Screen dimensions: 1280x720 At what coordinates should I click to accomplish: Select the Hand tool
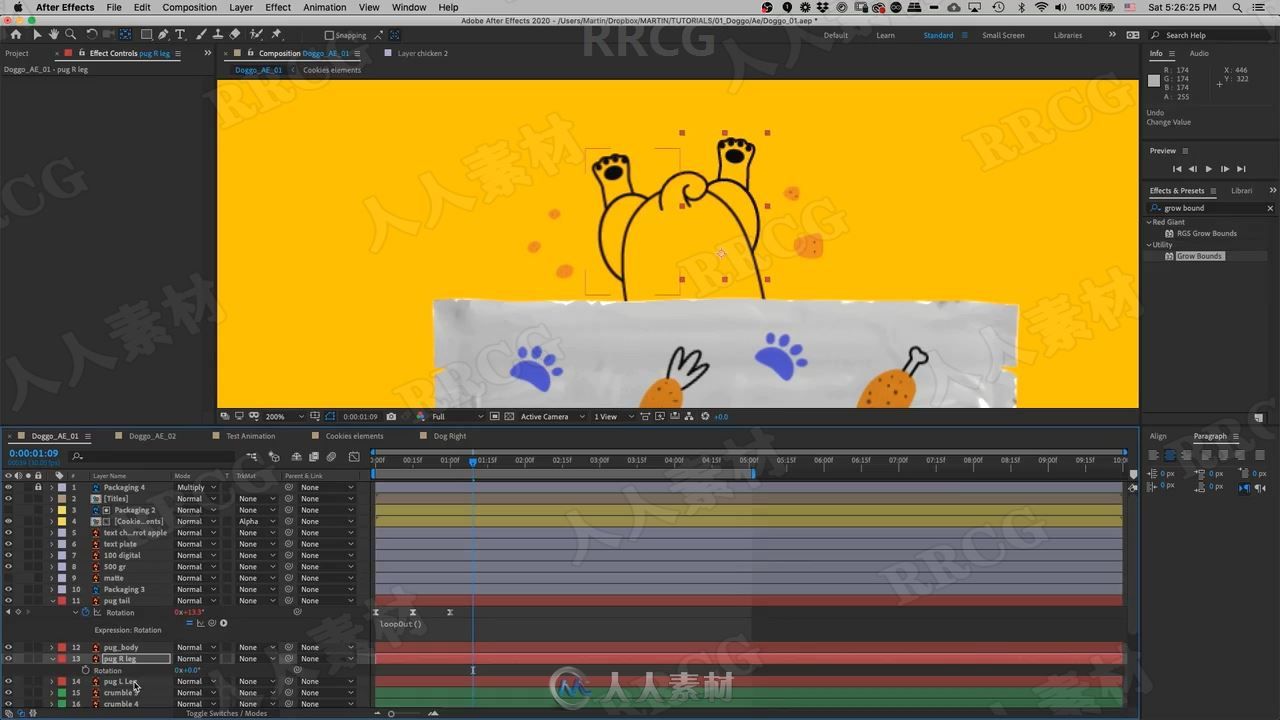tap(54, 34)
